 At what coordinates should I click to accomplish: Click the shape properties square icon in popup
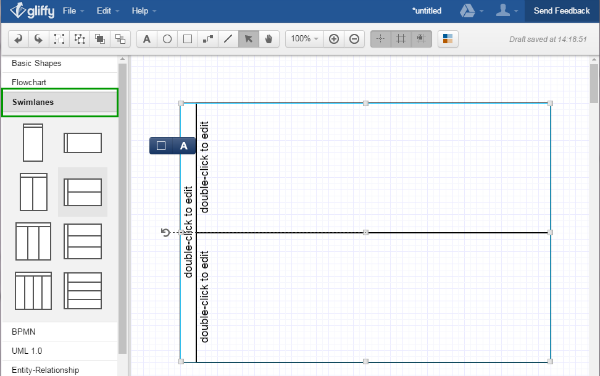click(x=161, y=146)
